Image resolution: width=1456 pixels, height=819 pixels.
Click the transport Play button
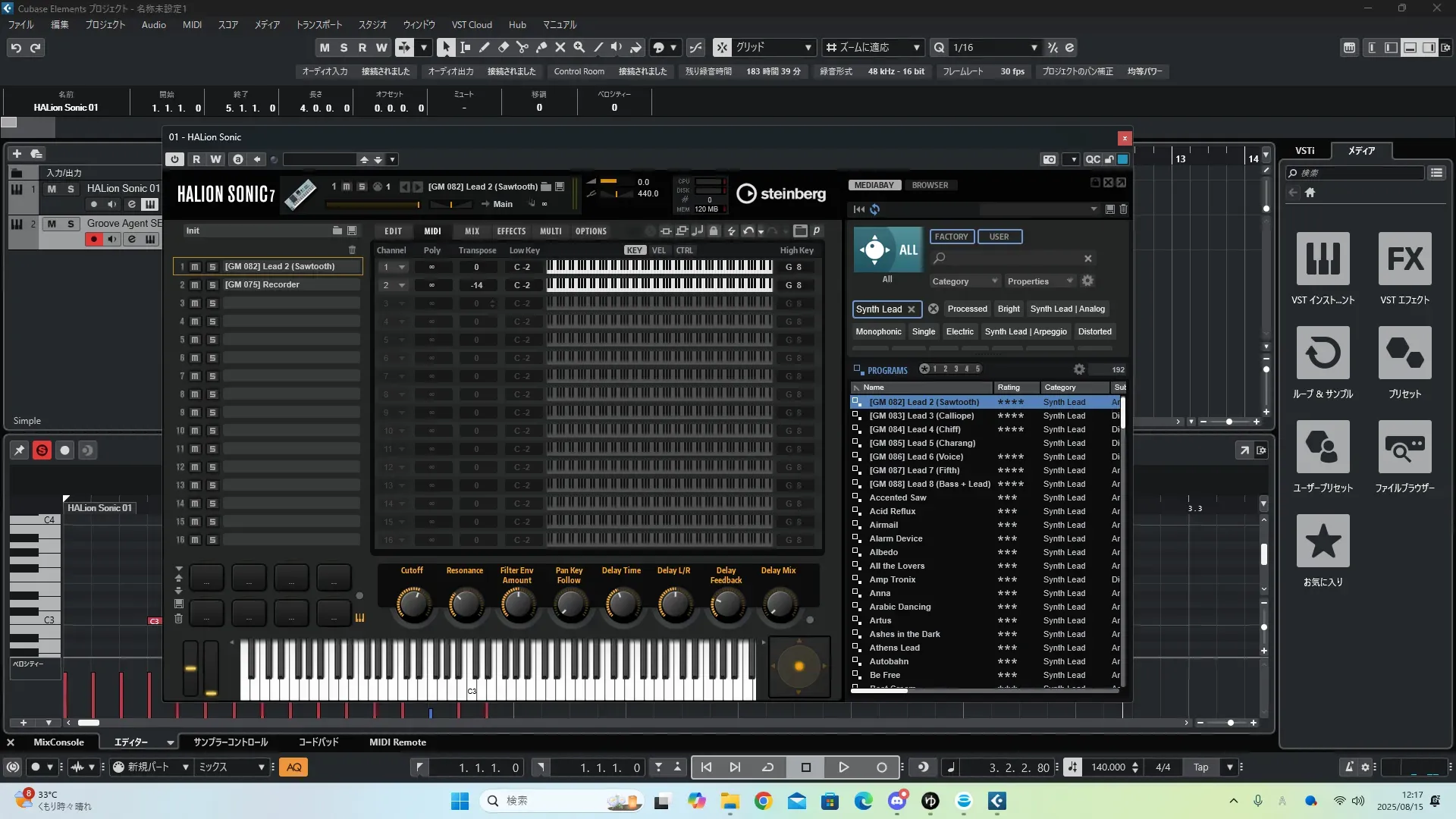843,767
